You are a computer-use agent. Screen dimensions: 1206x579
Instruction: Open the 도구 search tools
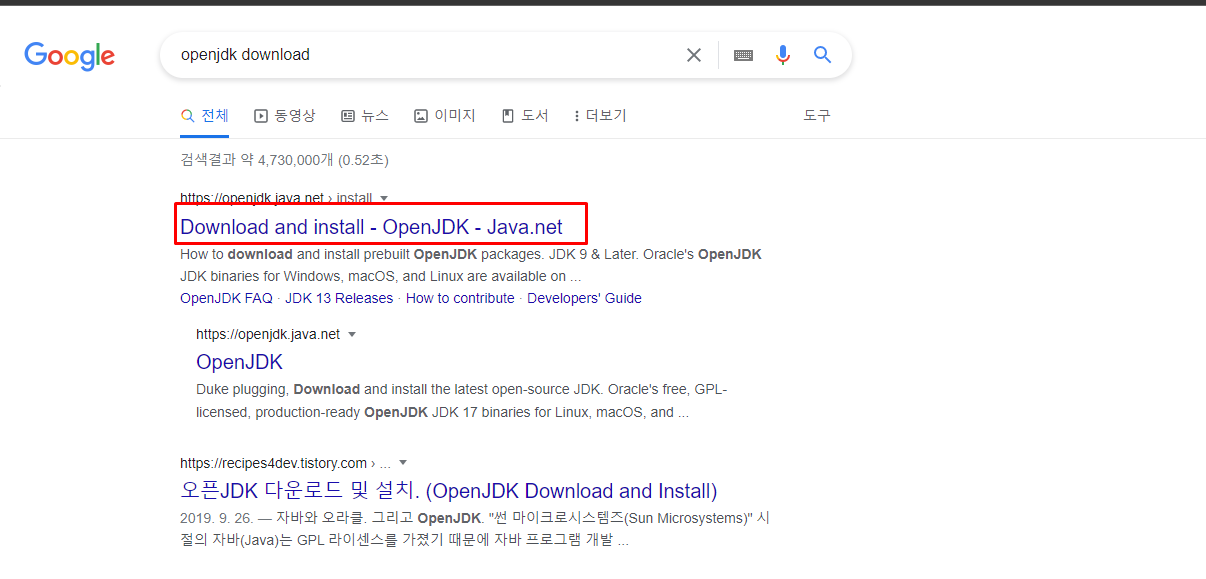tap(817, 116)
